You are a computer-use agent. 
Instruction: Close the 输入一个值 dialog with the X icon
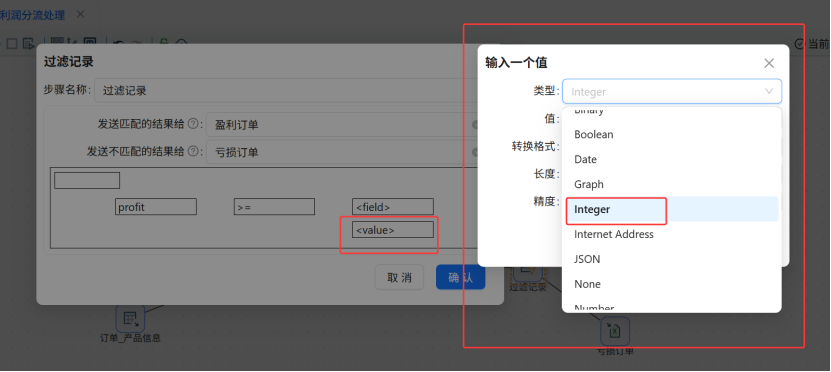click(x=769, y=64)
